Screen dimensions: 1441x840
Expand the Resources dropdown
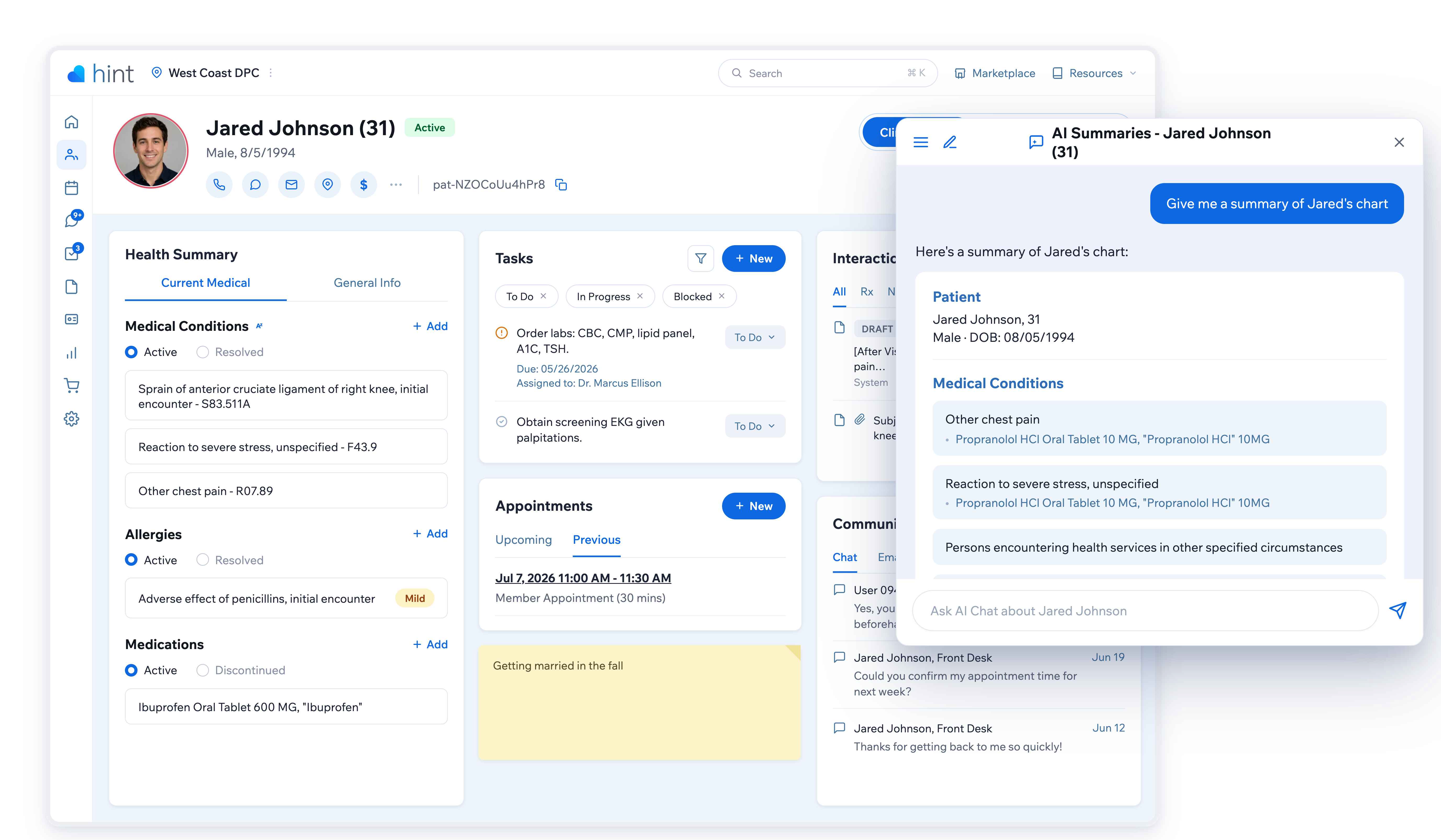tap(1094, 73)
